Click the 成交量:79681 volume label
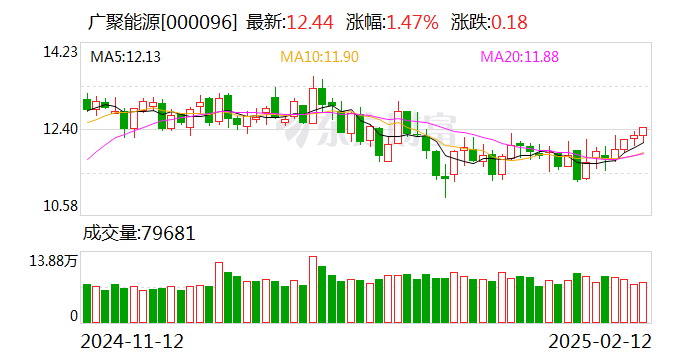This screenshot has height=360, width=688. (139, 233)
